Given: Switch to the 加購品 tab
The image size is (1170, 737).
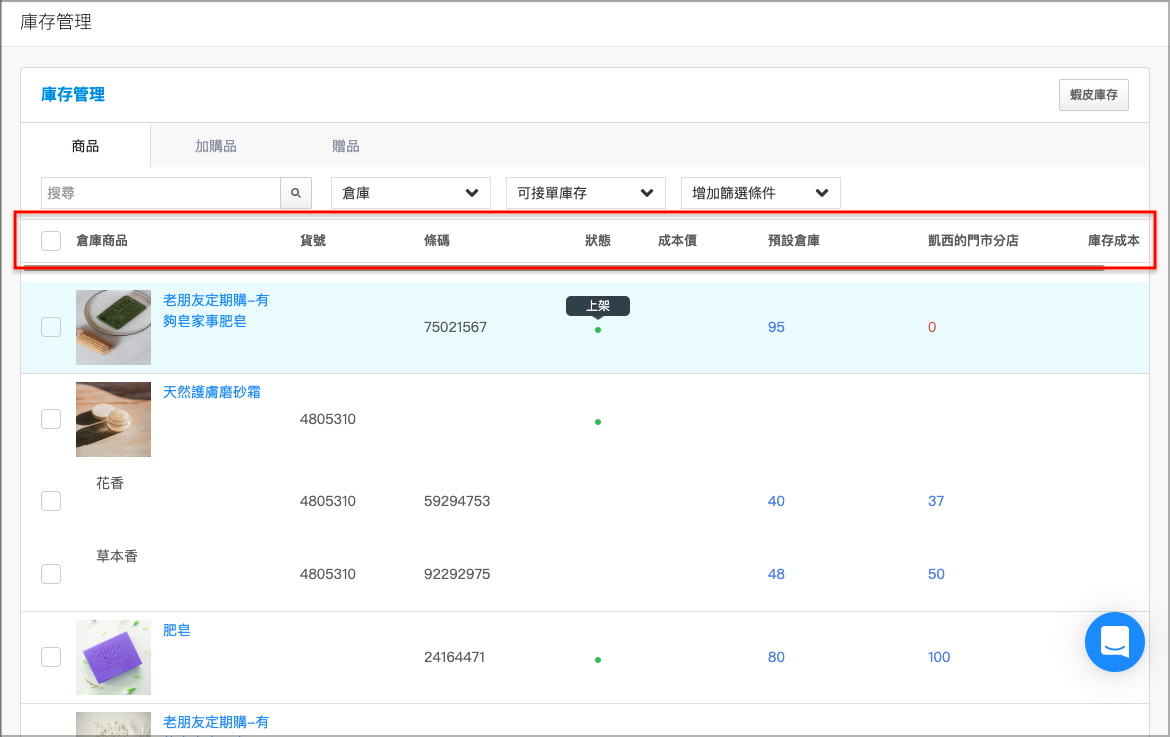Looking at the screenshot, I should (x=216, y=146).
